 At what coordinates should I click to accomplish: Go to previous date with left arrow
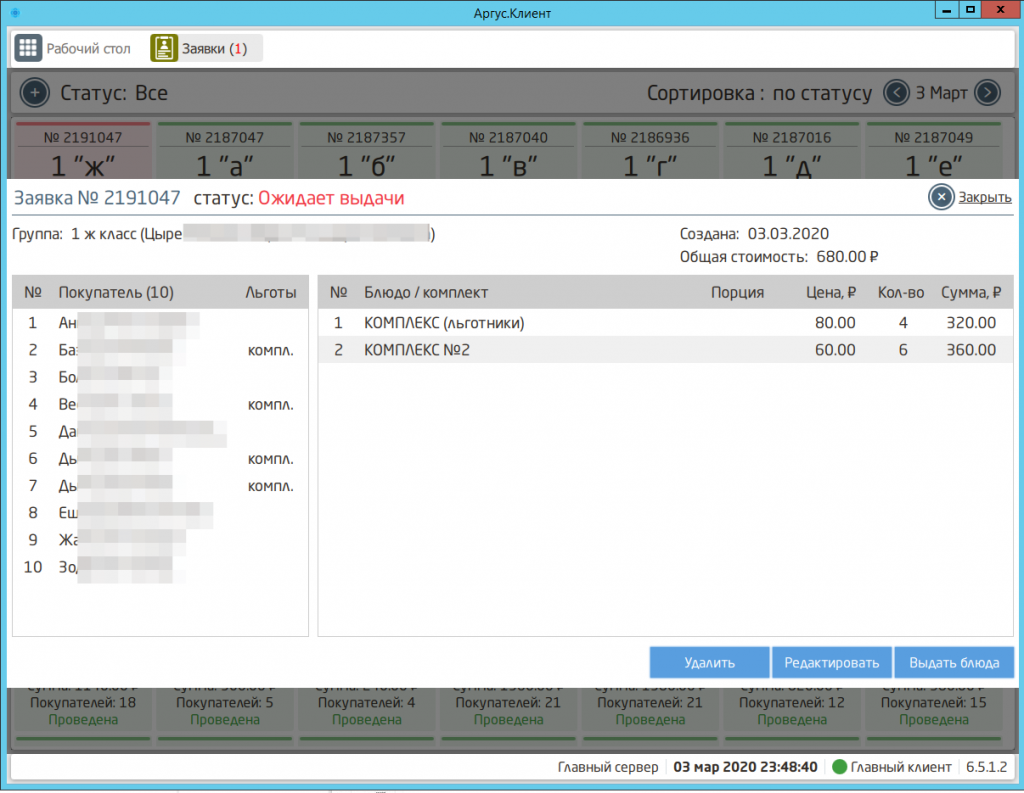(896, 93)
